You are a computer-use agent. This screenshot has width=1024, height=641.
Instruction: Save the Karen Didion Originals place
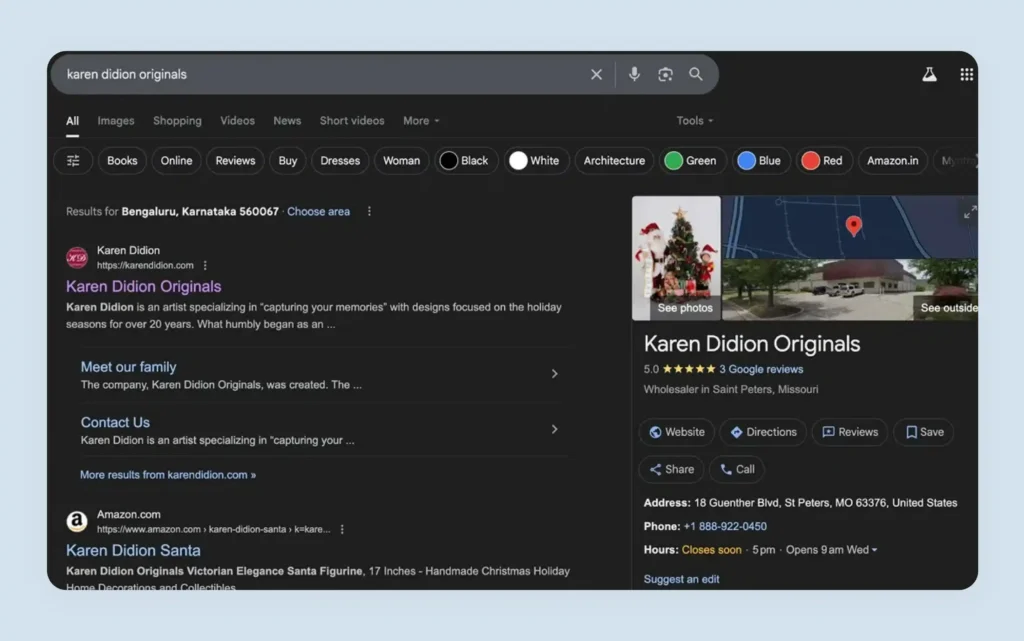click(924, 432)
